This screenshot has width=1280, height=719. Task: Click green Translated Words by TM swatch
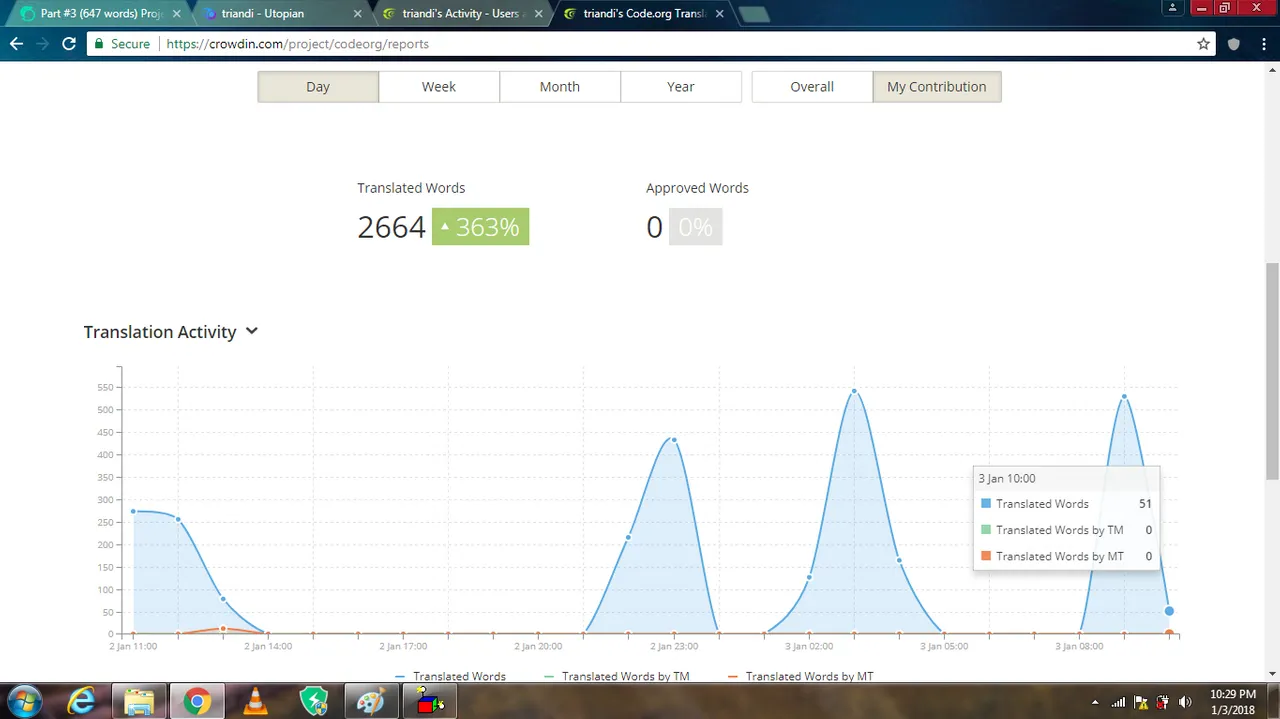[x=986, y=530]
